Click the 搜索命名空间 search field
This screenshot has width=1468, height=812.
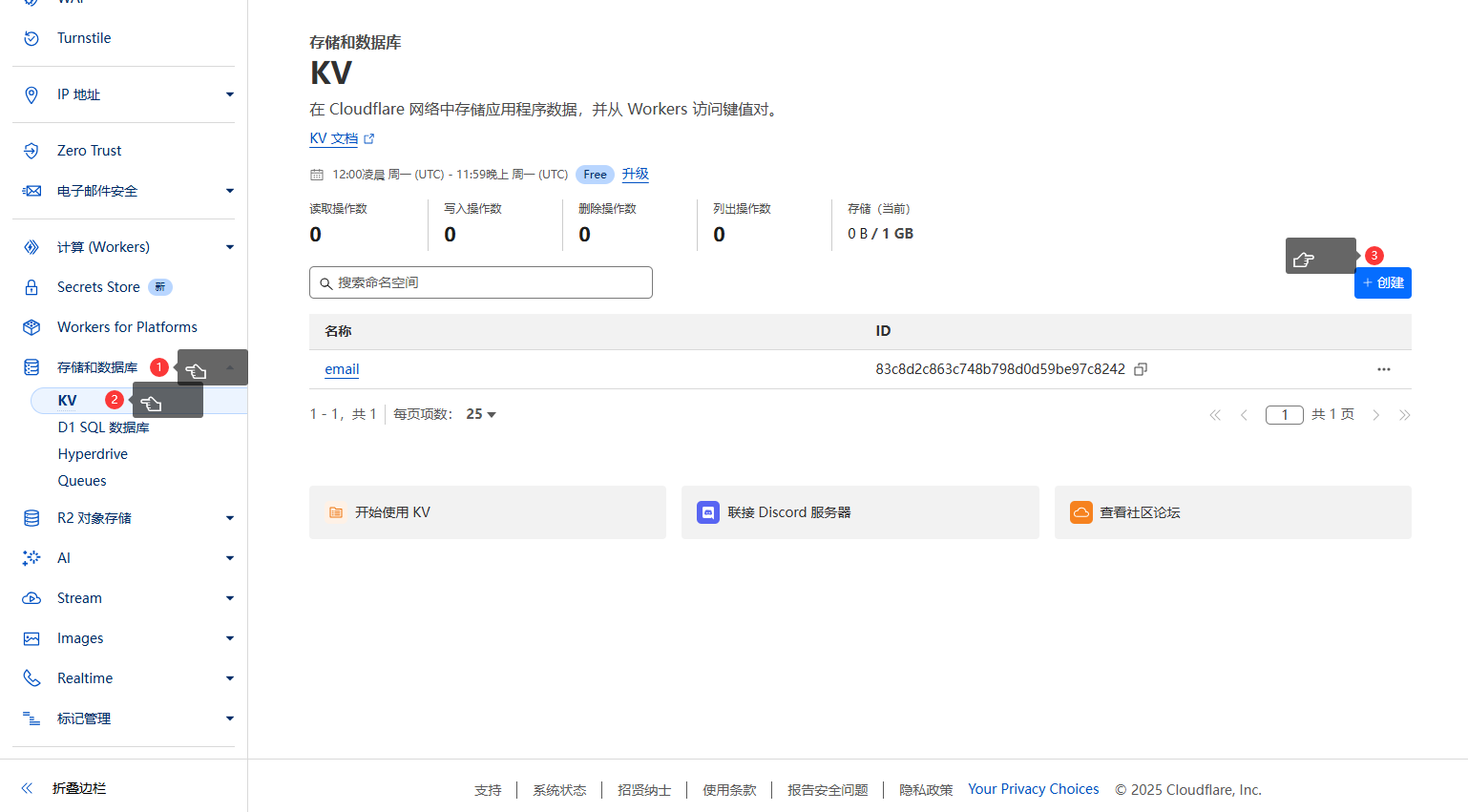click(480, 282)
